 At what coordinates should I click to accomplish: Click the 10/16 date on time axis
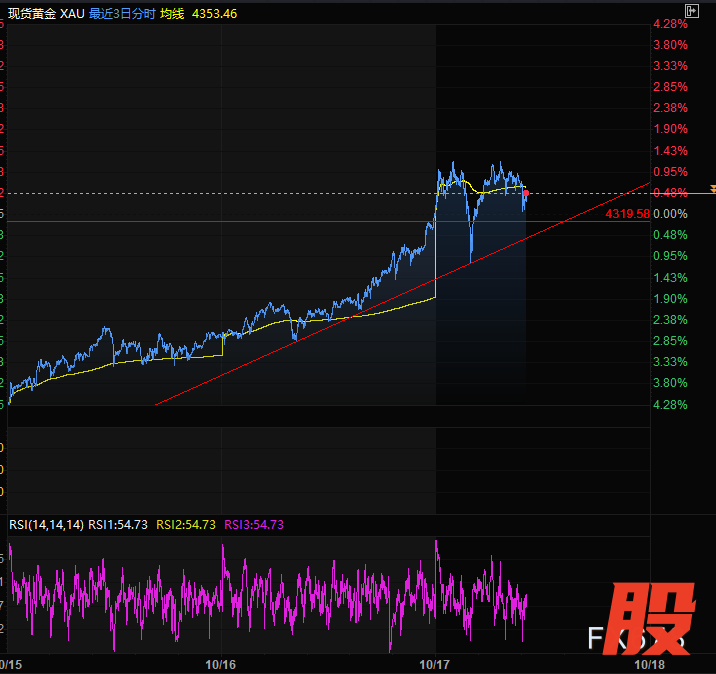click(x=220, y=664)
